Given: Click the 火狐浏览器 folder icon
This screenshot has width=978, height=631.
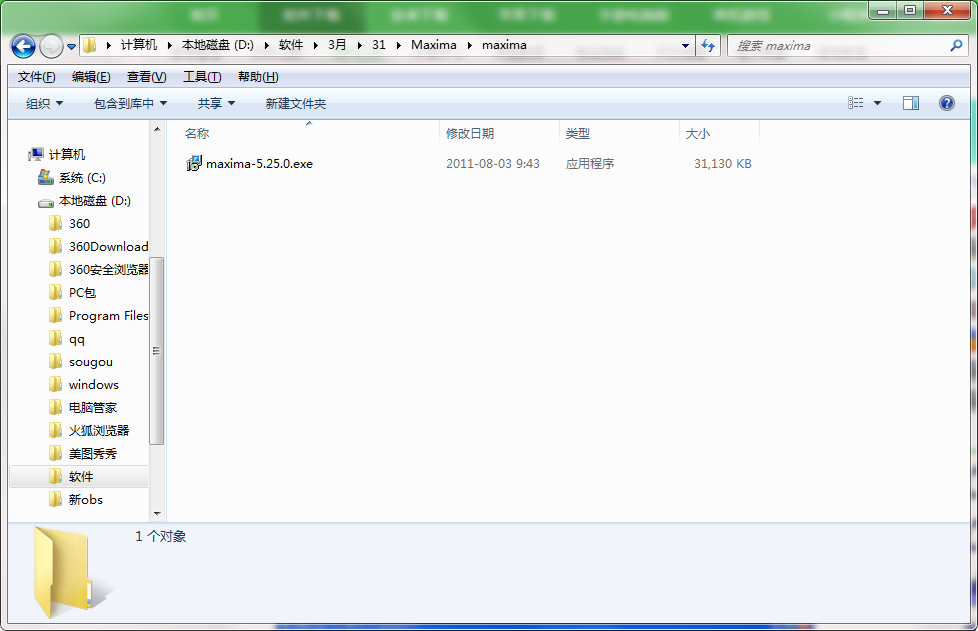Looking at the screenshot, I should point(56,431).
